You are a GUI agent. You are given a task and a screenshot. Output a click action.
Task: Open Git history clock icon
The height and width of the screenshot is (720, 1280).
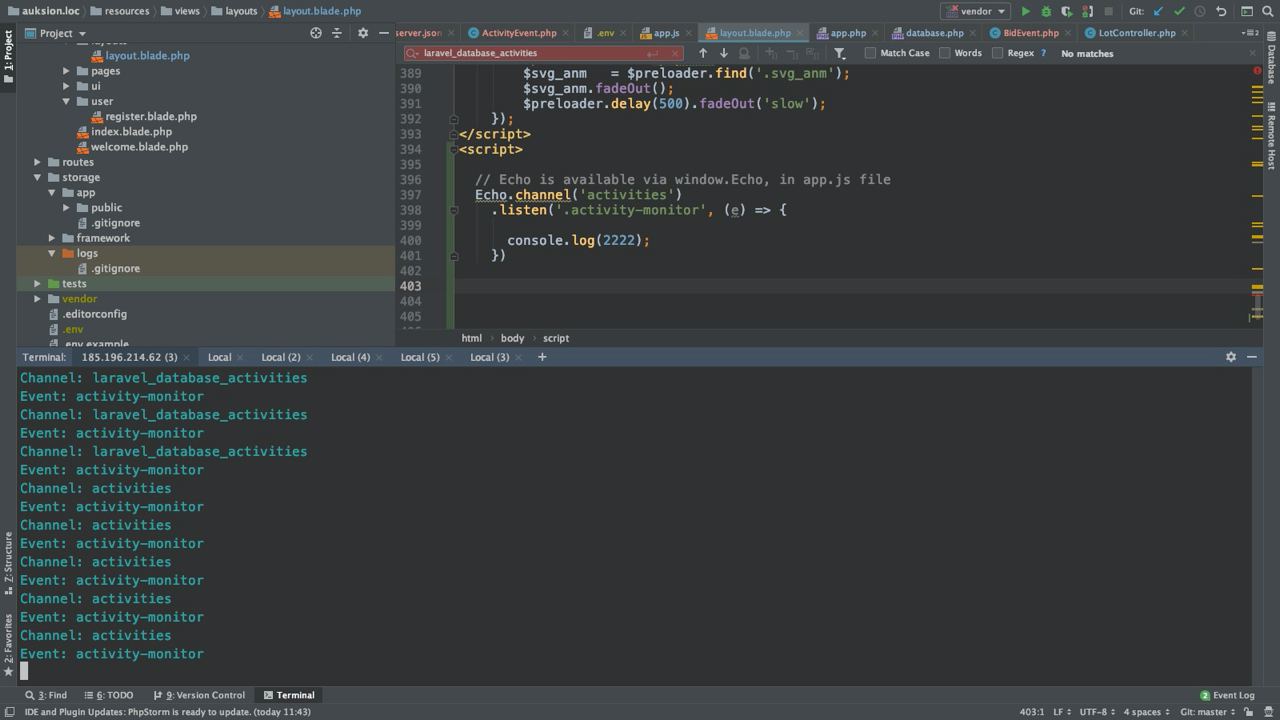[1200, 11]
